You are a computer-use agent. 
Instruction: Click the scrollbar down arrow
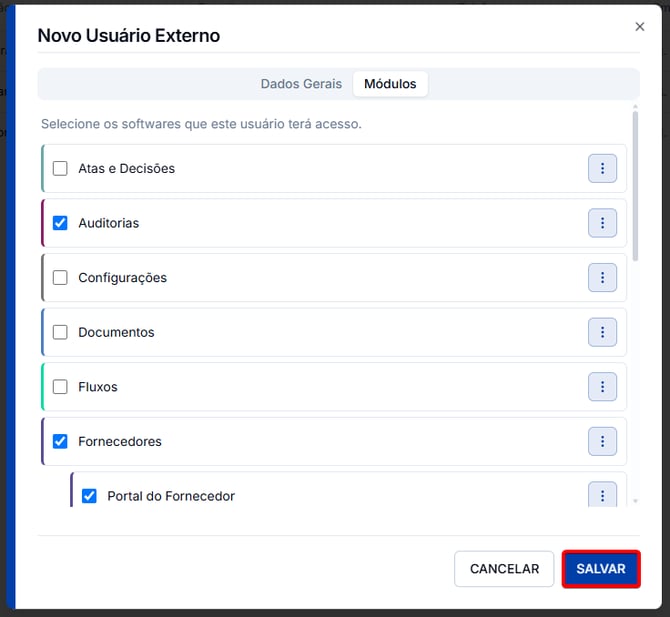(x=635, y=501)
